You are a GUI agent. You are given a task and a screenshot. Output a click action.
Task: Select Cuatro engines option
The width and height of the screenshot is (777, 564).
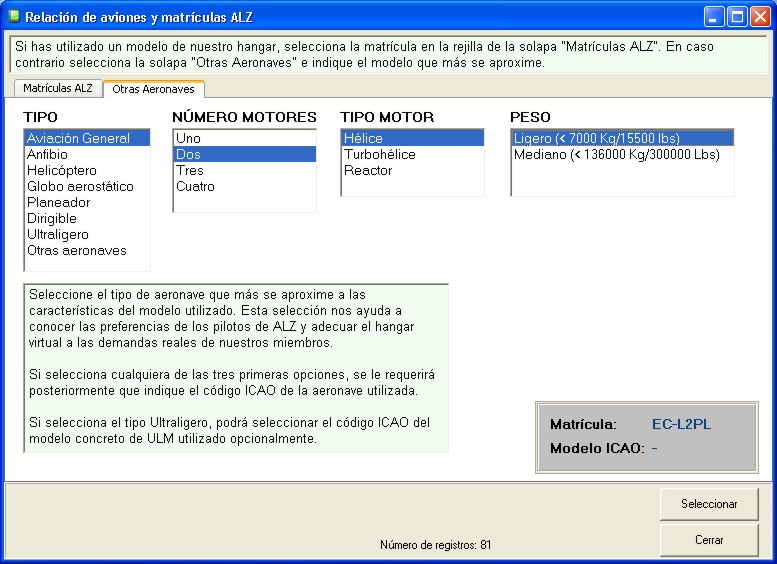pos(245,186)
